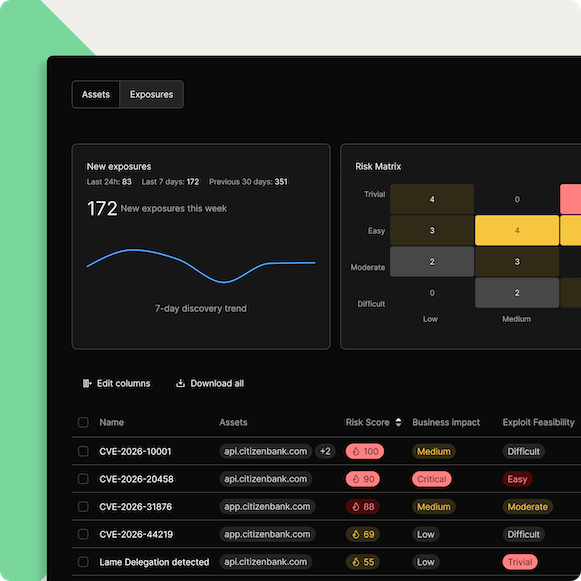Select Moderate/Medium matrix cell showing 3

517,262
